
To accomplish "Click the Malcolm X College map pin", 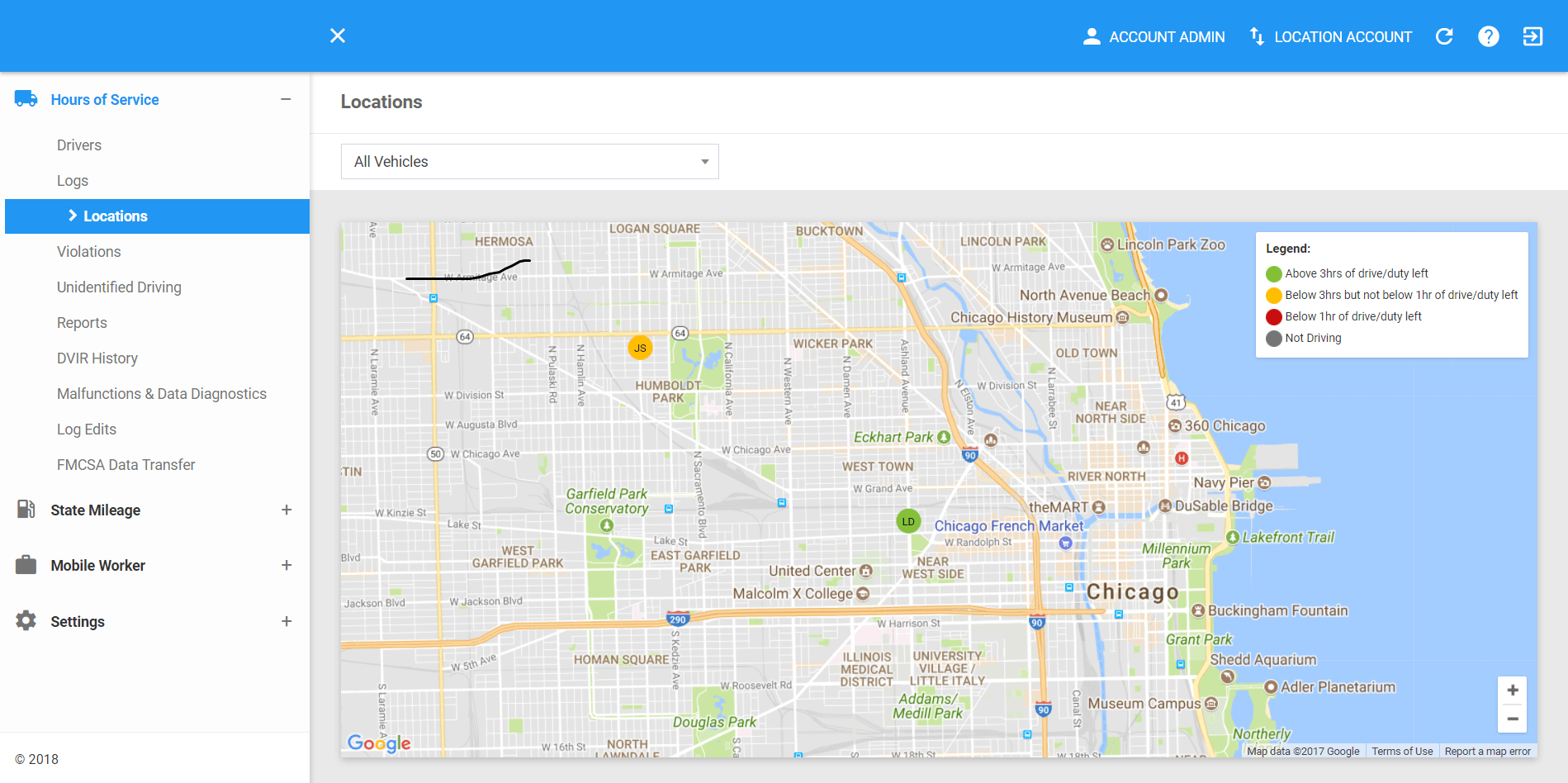I will click(x=863, y=594).
